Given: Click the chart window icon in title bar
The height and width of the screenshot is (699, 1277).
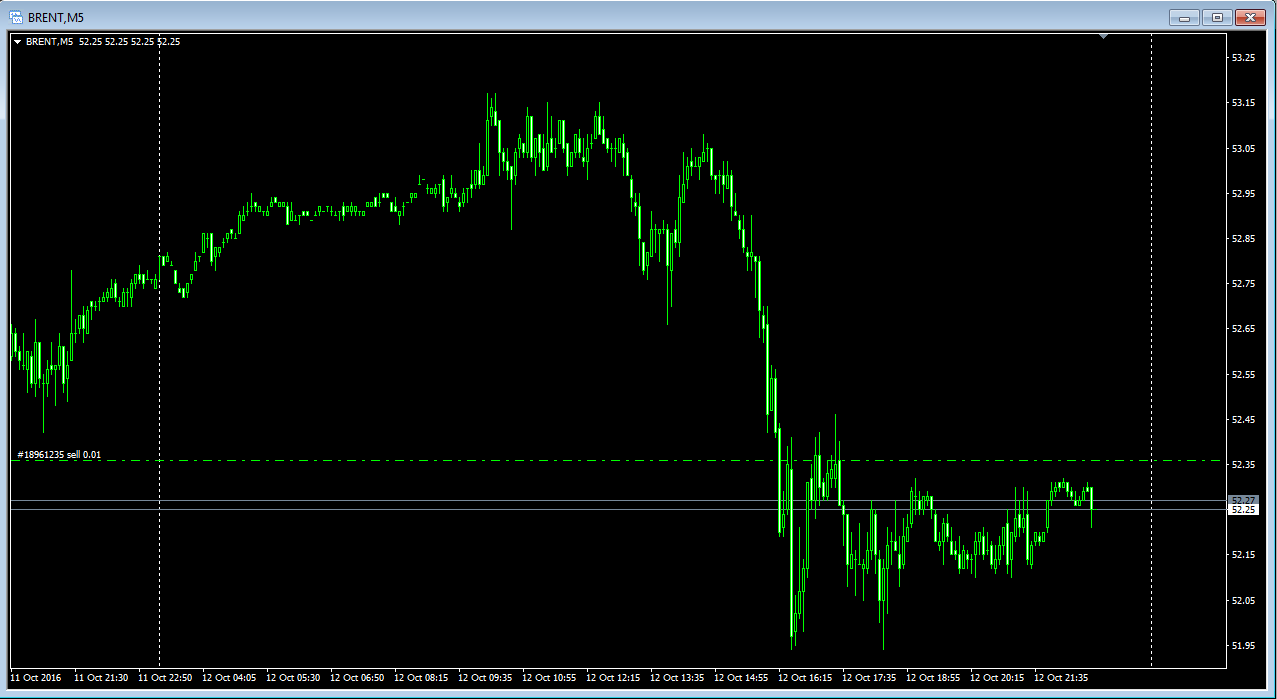Looking at the screenshot, I should 17,17.
